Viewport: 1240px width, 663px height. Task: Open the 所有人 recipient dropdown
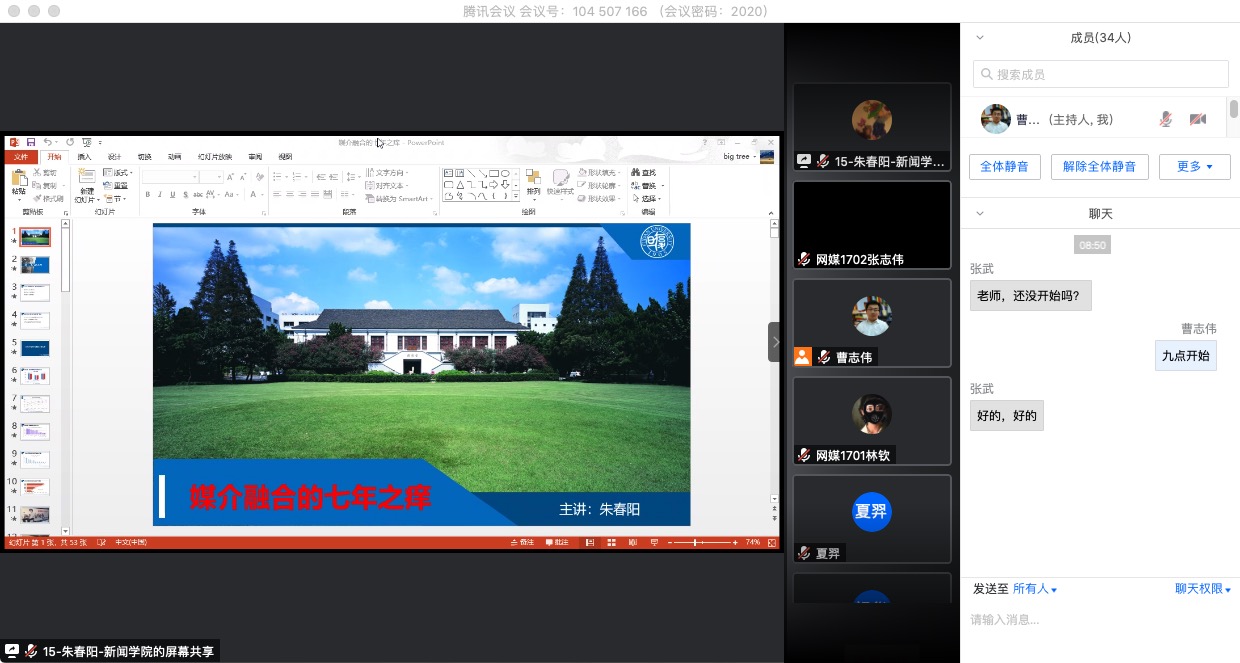click(x=1035, y=590)
